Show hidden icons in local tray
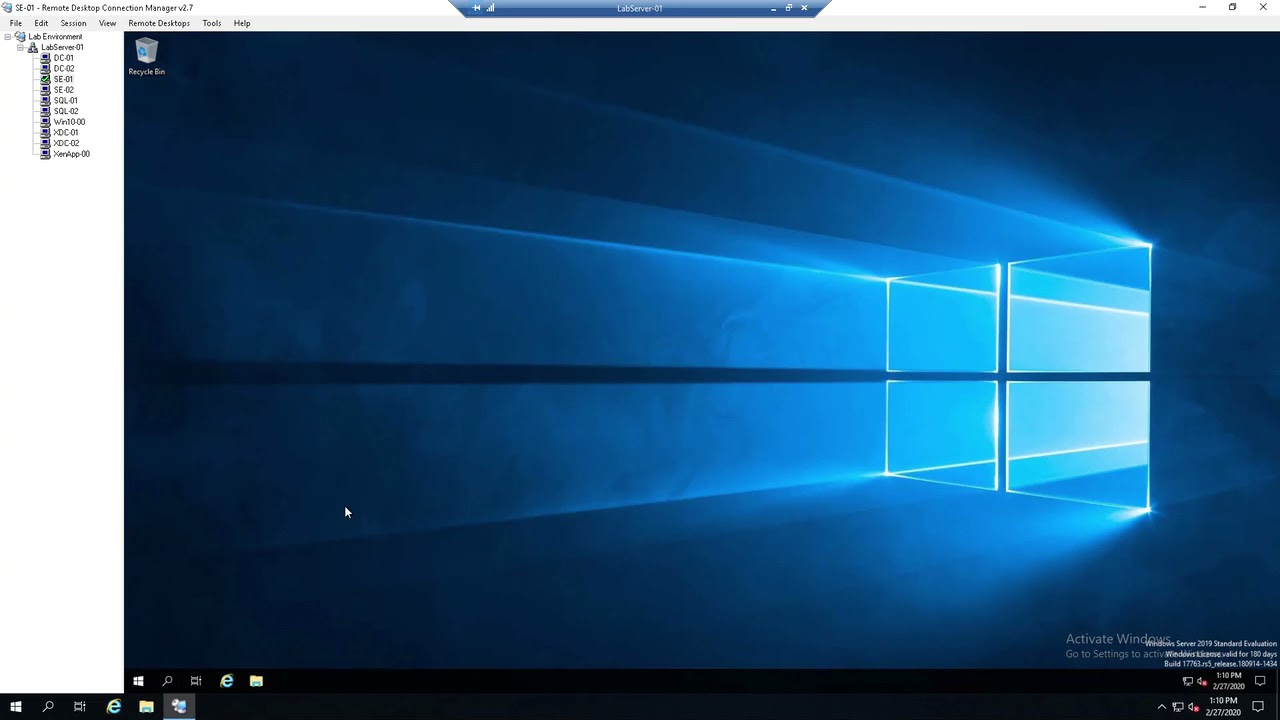 click(1161, 707)
